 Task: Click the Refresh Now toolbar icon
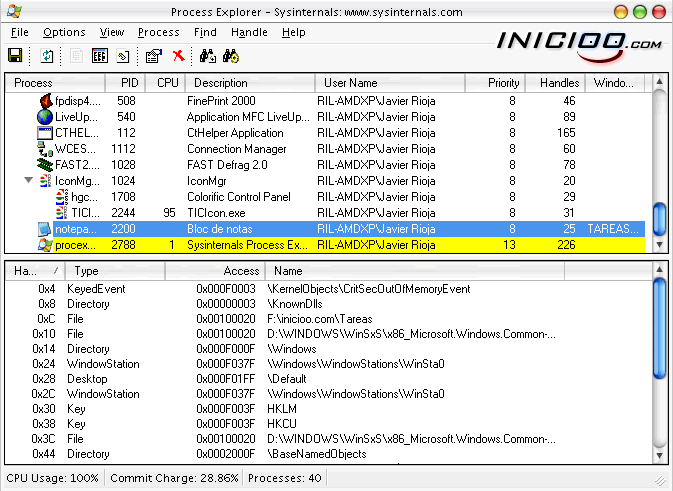tap(46, 56)
